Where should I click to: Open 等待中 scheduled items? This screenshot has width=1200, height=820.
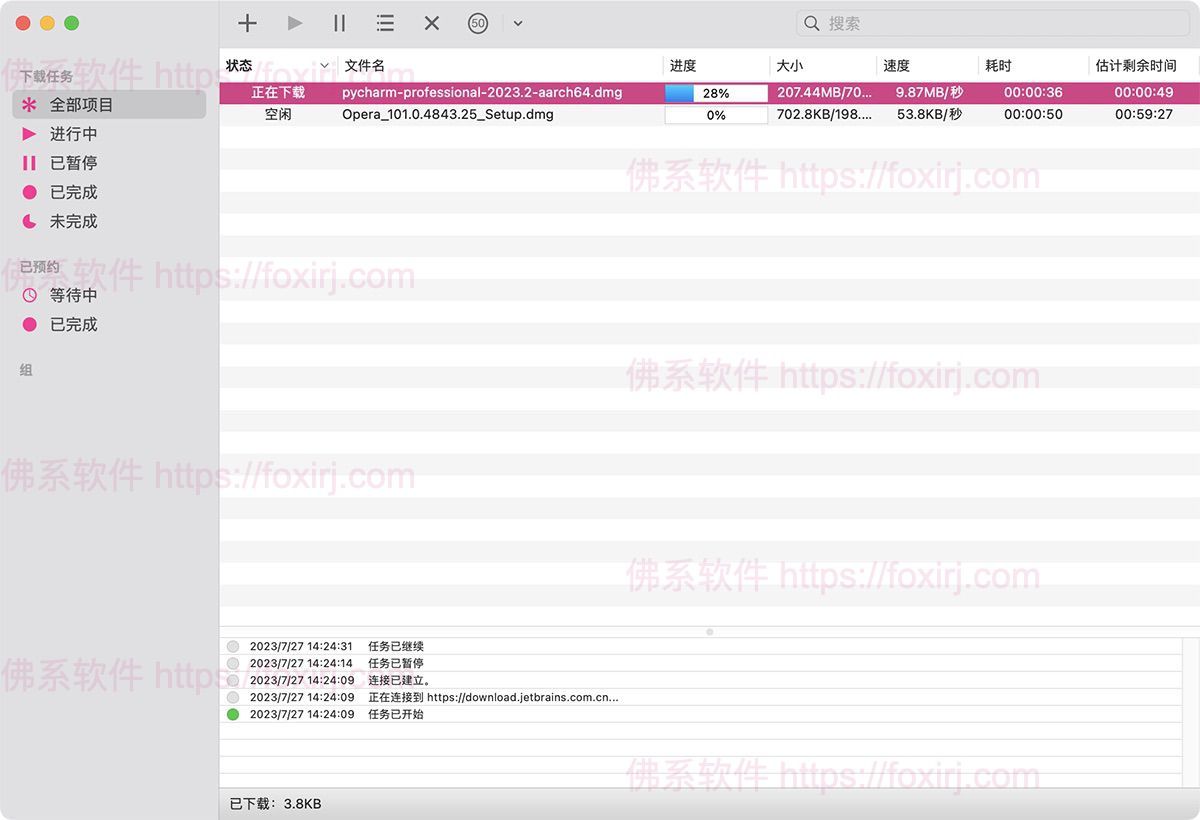[x=74, y=295]
